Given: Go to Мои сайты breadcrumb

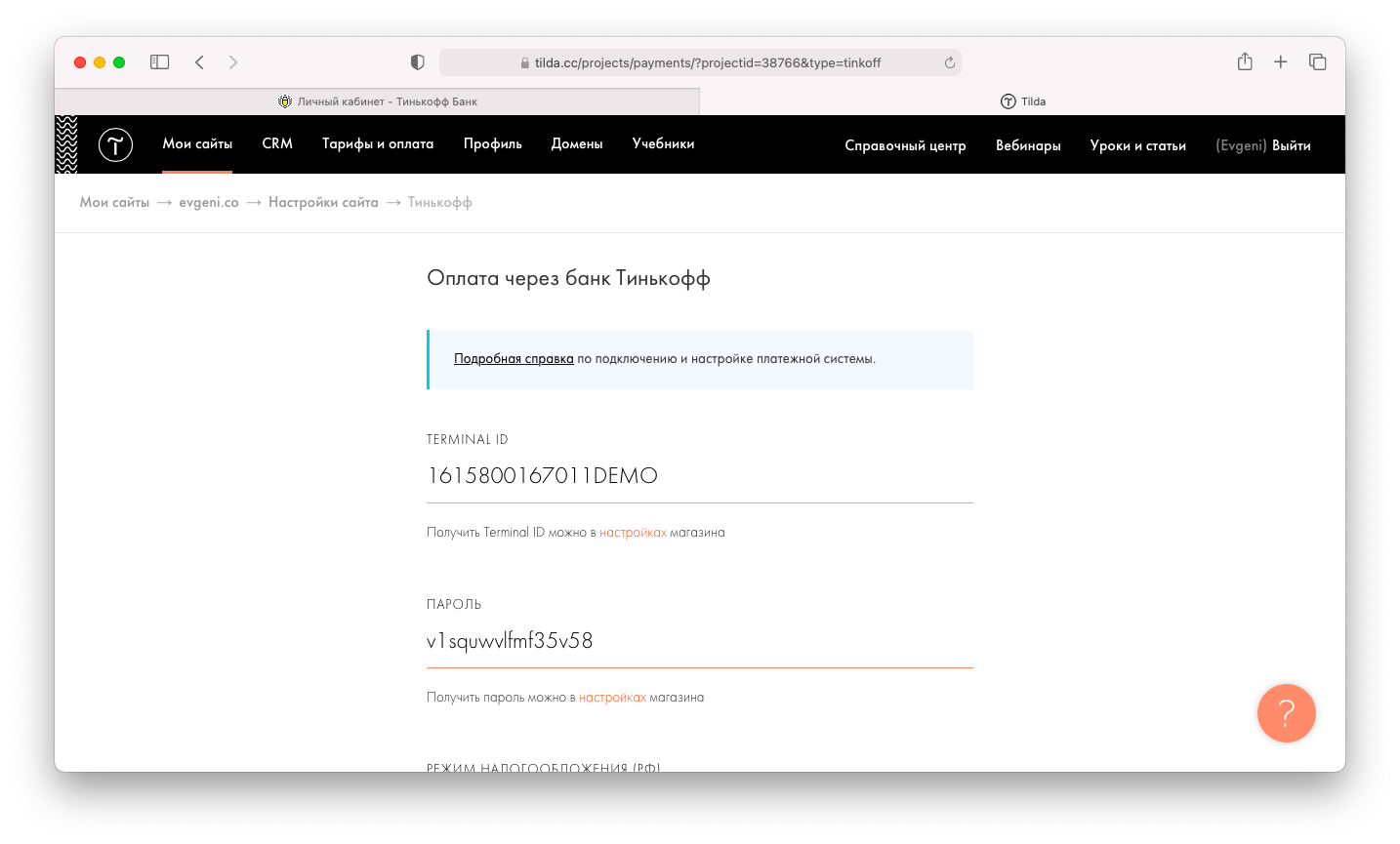Looking at the screenshot, I should (x=114, y=202).
